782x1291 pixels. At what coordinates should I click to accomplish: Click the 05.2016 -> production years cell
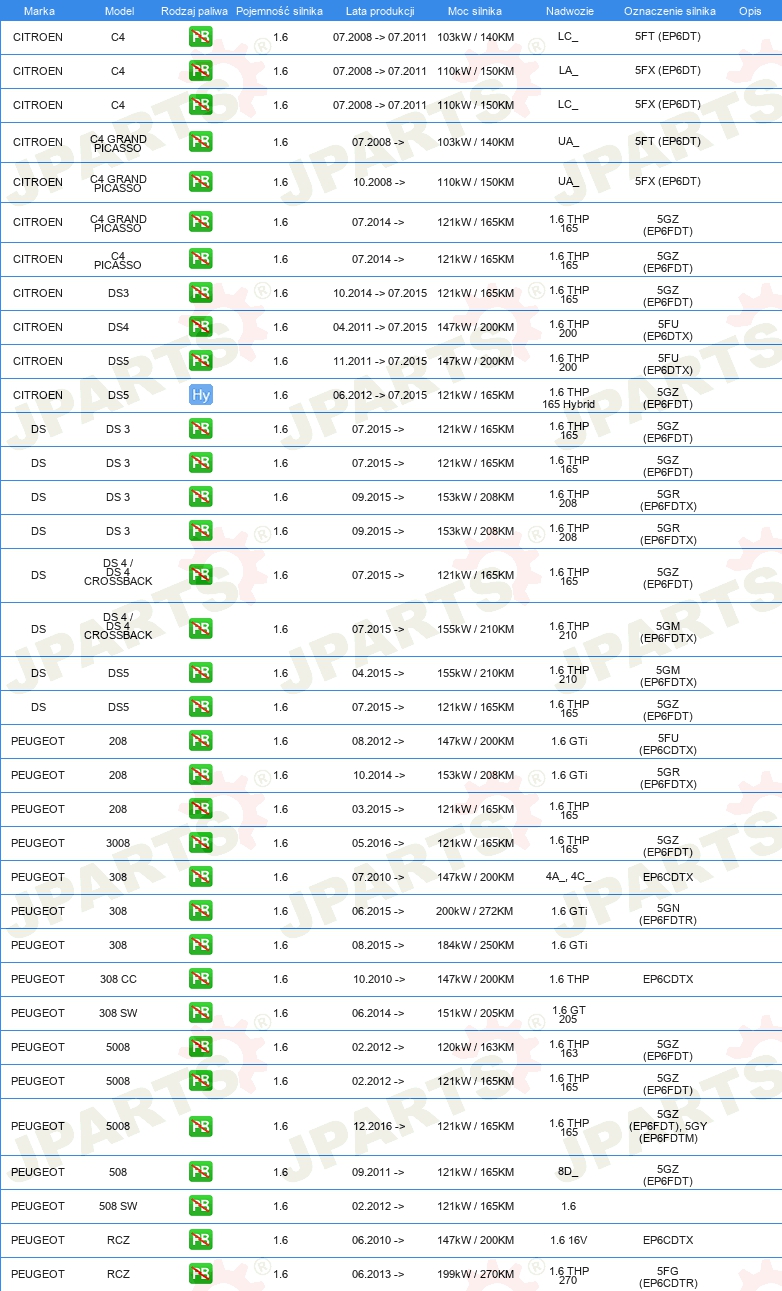pyautogui.click(x=379, y=843)
